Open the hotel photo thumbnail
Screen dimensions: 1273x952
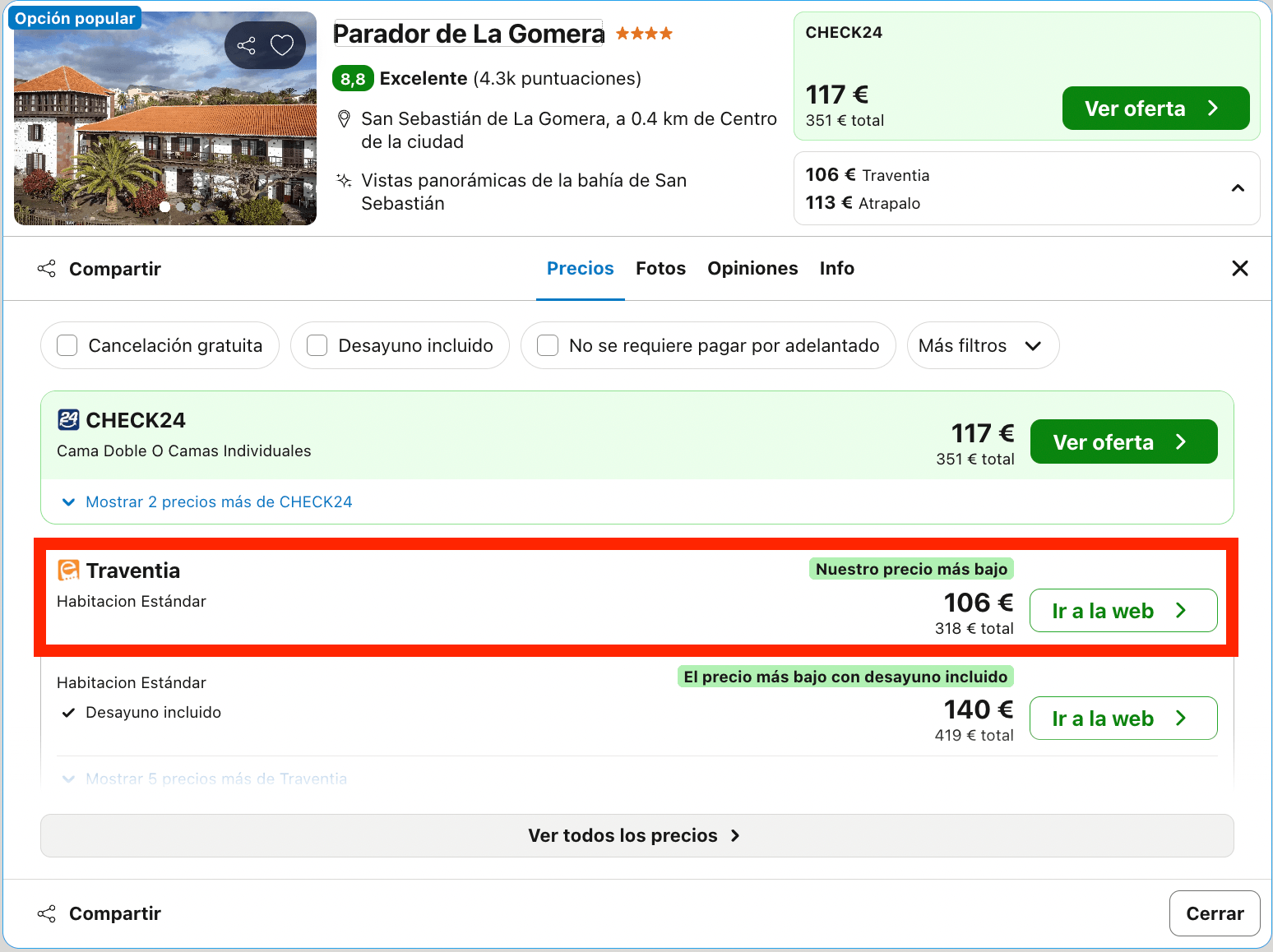pyautogui.click(x=165, y=118)
